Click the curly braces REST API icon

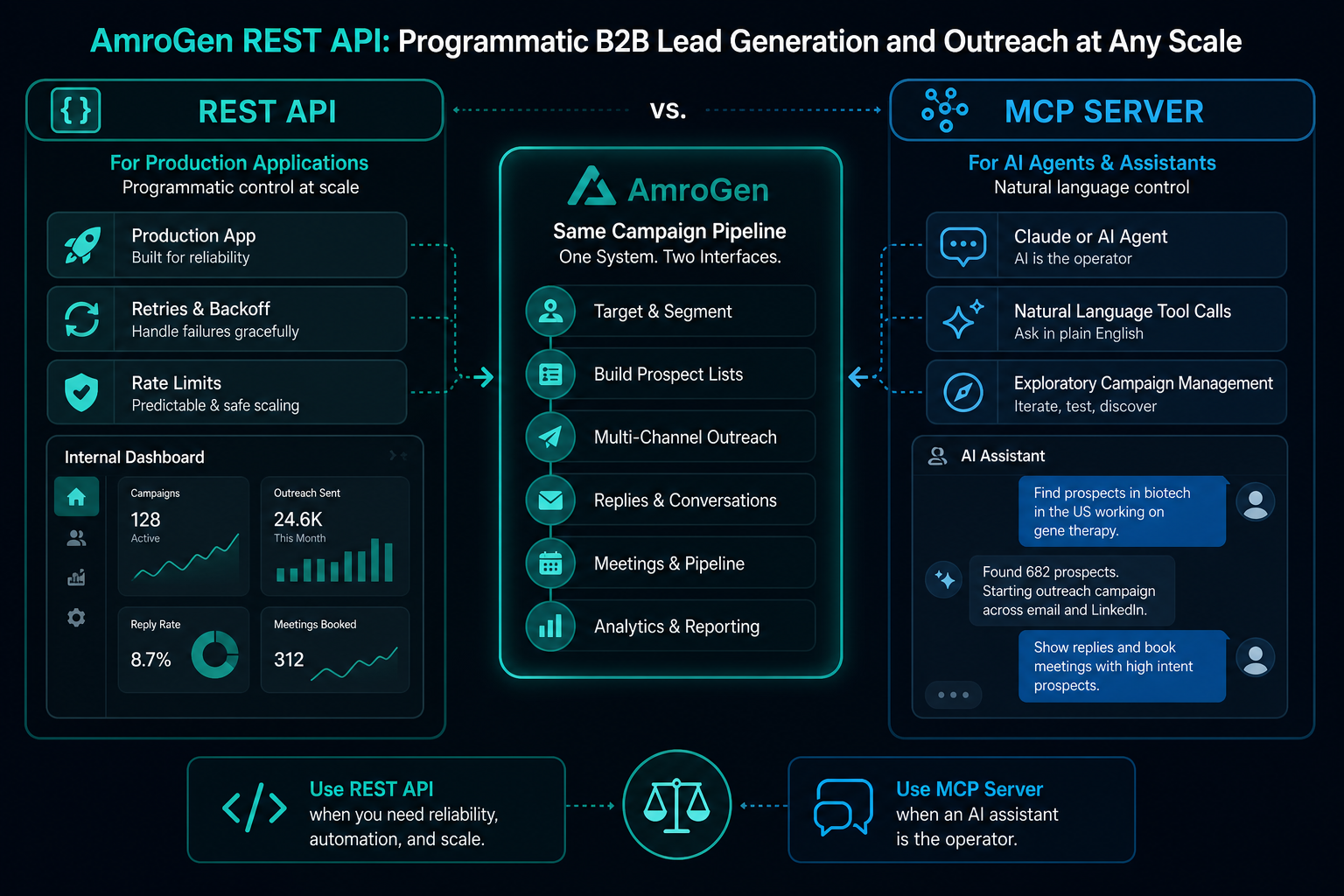point(76,110)
